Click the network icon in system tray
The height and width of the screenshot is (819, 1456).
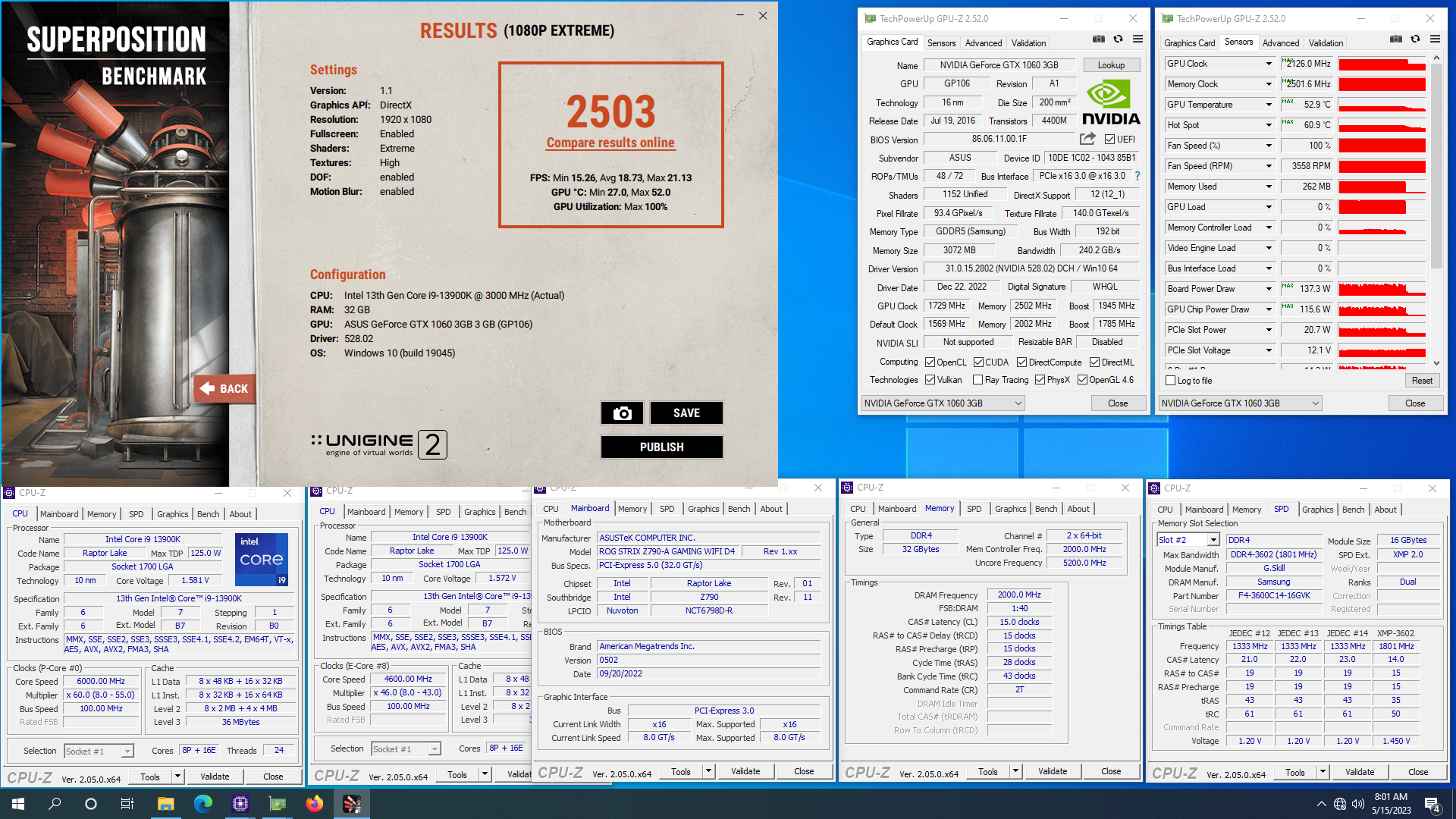pyautogui.click(x=1340, y=804)
